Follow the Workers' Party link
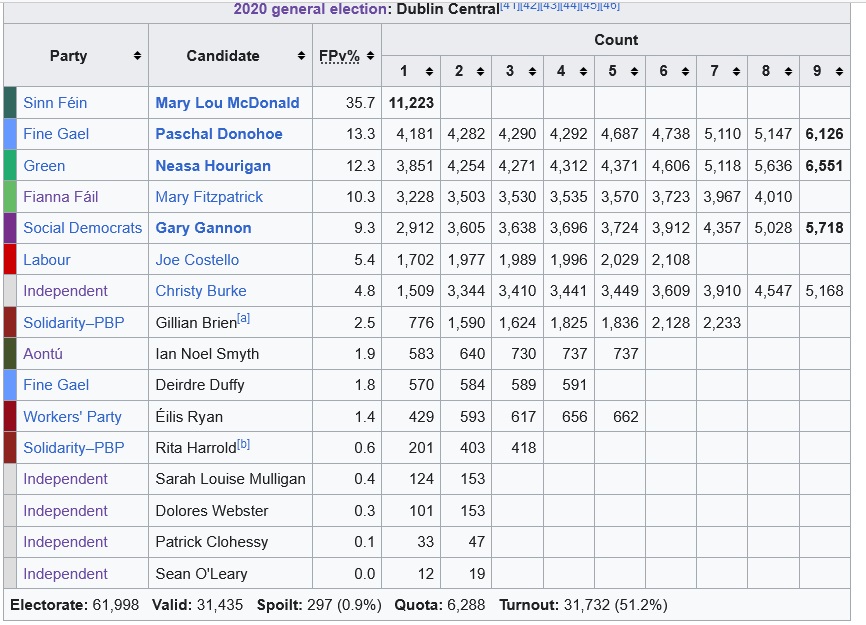866x625 pixels. point(72,416)
